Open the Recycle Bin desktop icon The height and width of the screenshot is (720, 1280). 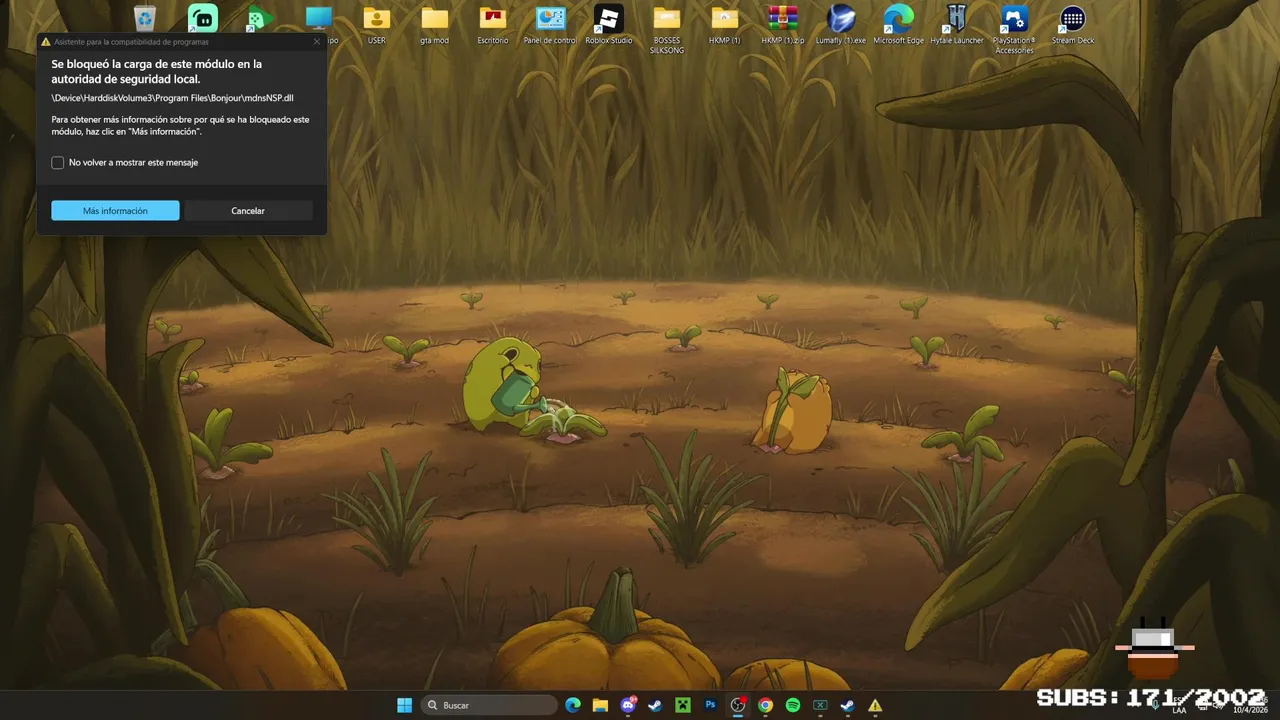point(145,19)
